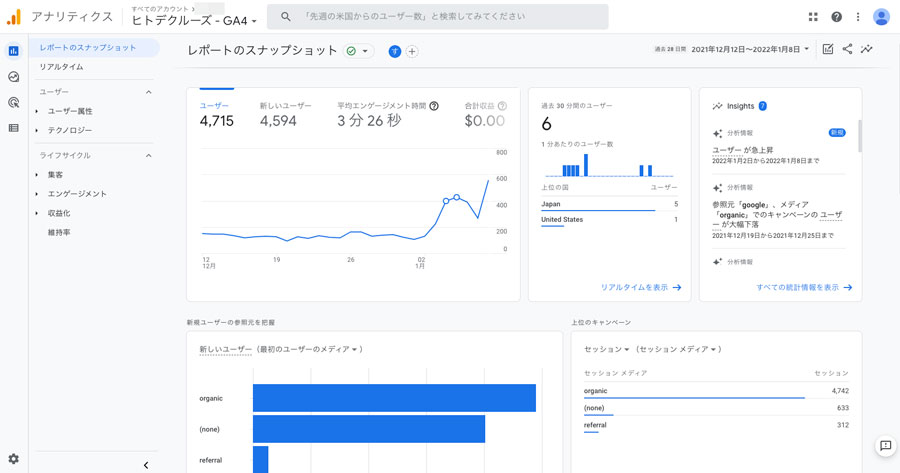This screenshot has height=473, width=900.
Task: Open the Reports icon in left rail
Action: pyautogui.click(x=13, y=51)
